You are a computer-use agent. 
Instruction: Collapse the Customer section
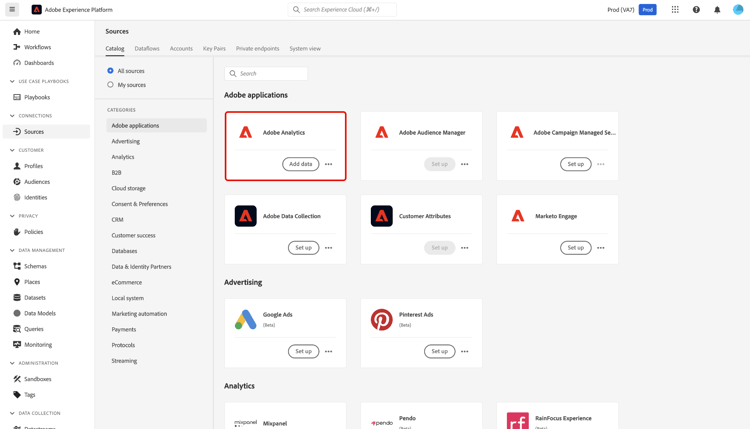12,150
